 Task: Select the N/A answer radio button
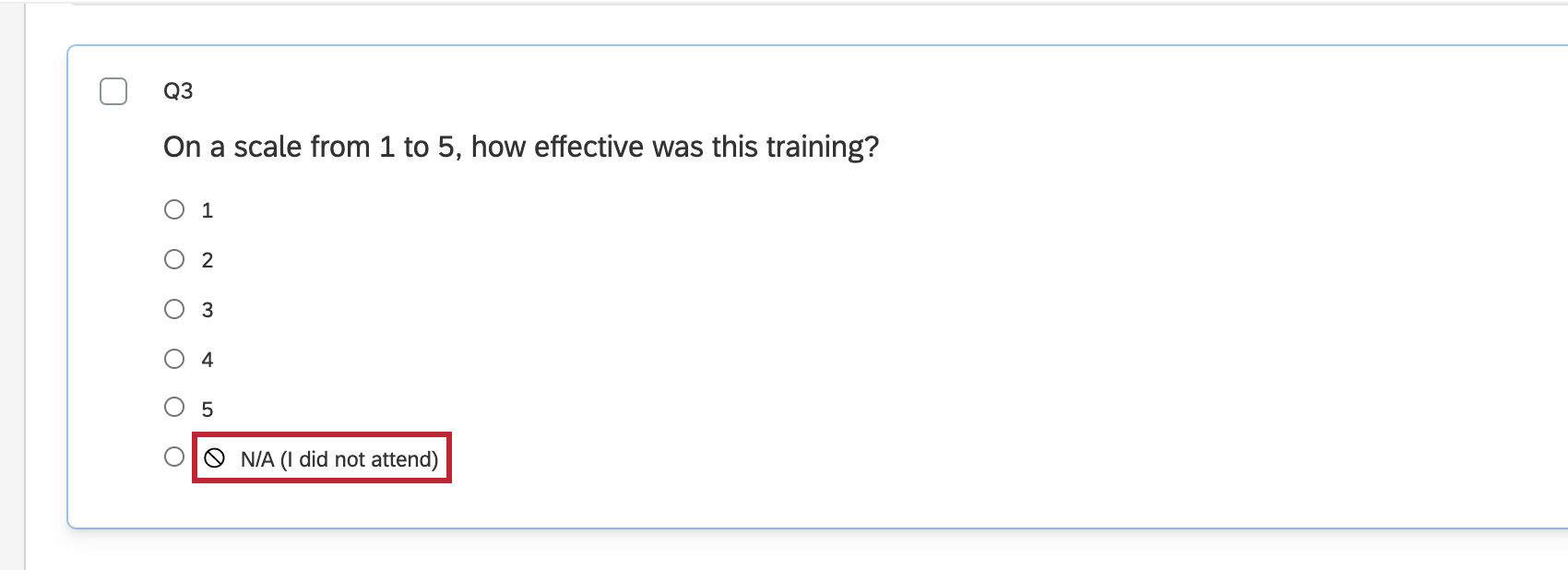click(x=174, y=457)
